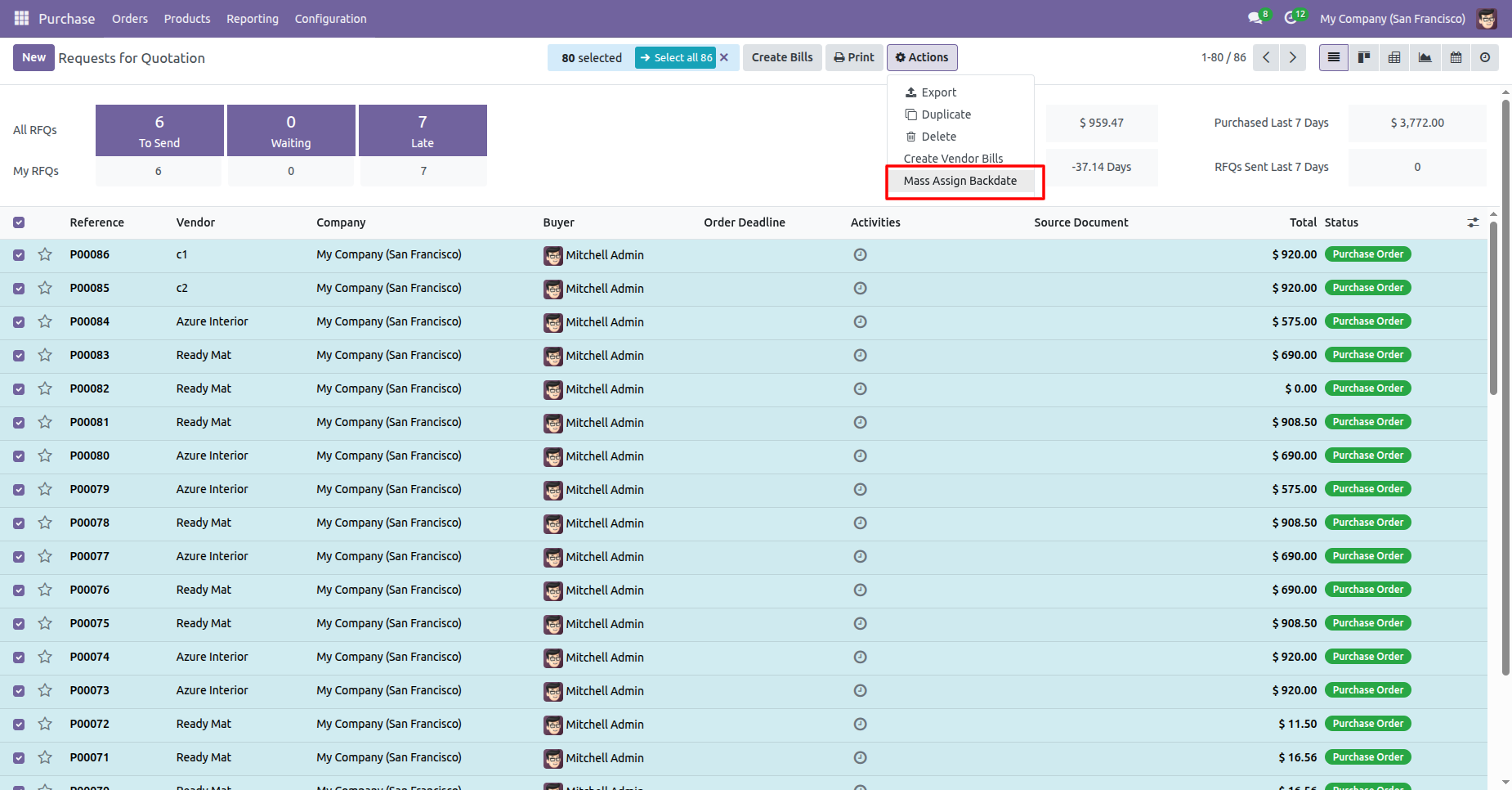Open optional columns settings toggle
This screenshot has height=790, width=1512.
(1473, 222)
